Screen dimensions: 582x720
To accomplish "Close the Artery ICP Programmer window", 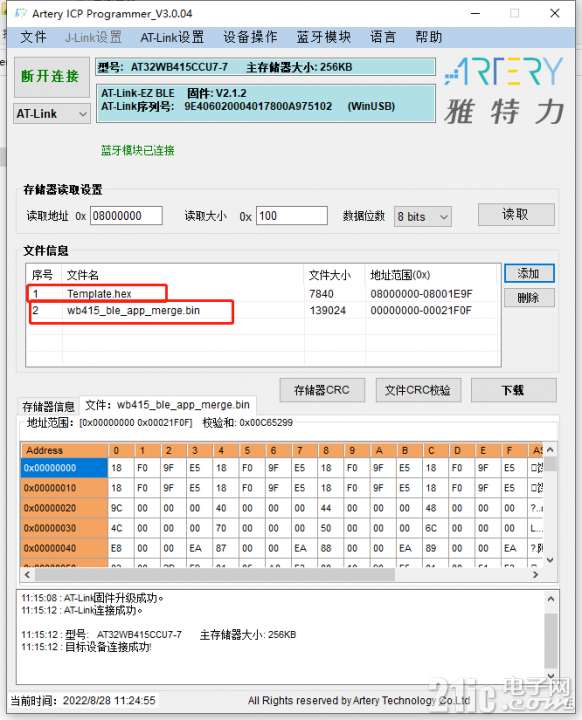I will [555, 13].
